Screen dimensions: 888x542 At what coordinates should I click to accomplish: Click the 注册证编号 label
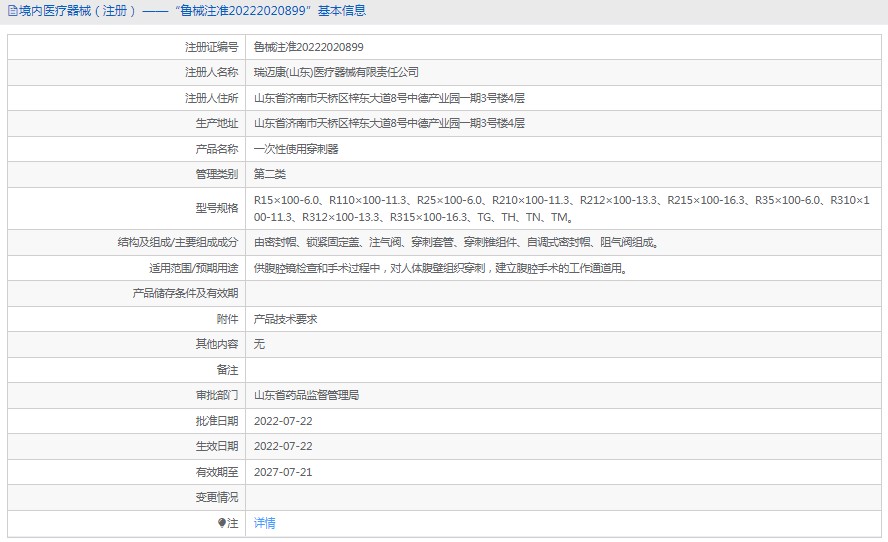pyautogui.click(x=212, y=47)
